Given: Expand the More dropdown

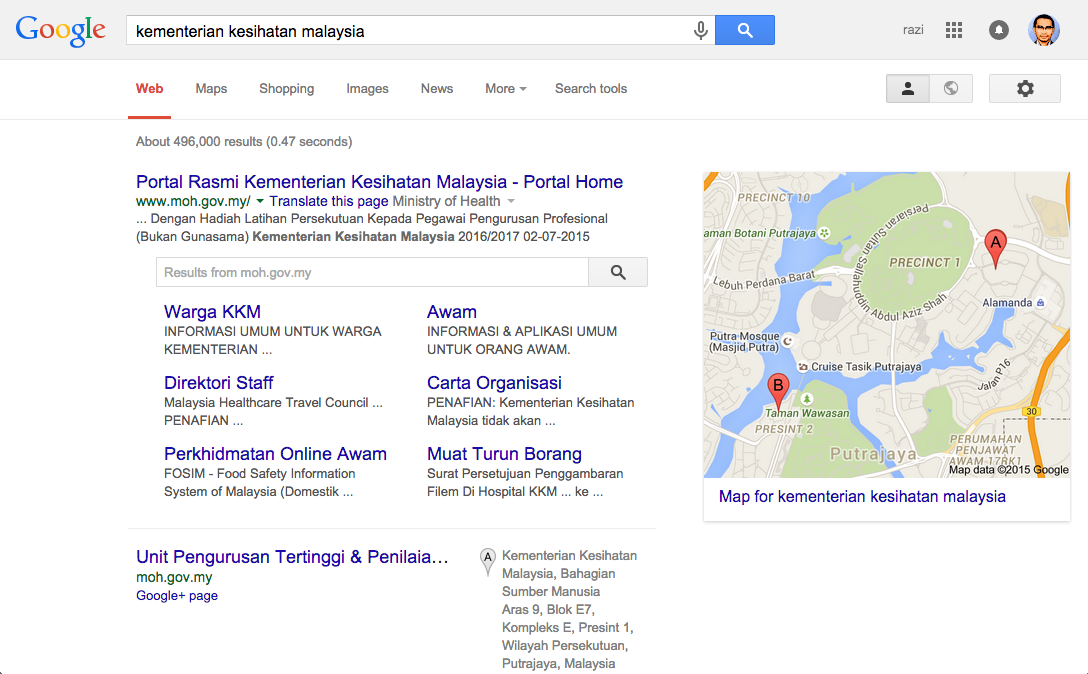Looking at the screenshot, I should click(x=506, y=89).
